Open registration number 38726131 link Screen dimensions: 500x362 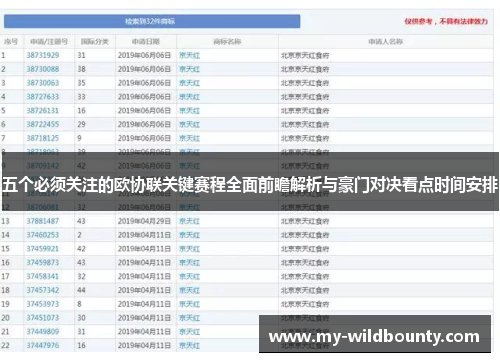point(43,111)
